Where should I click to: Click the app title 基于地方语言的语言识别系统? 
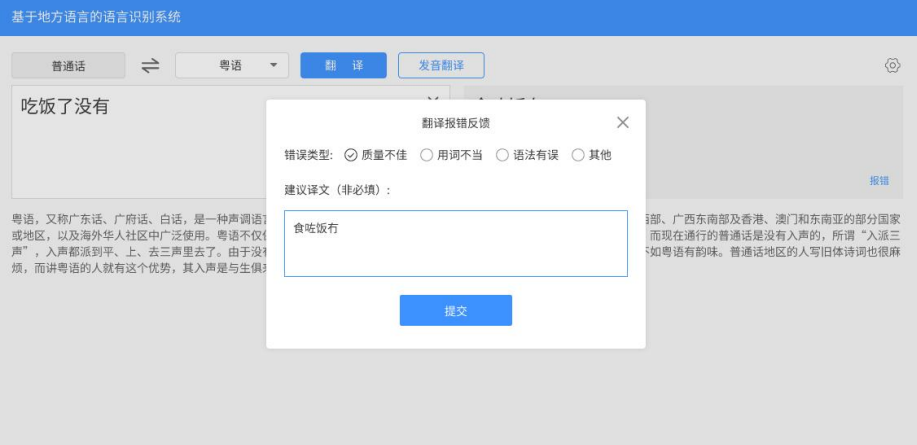[96, 17]
